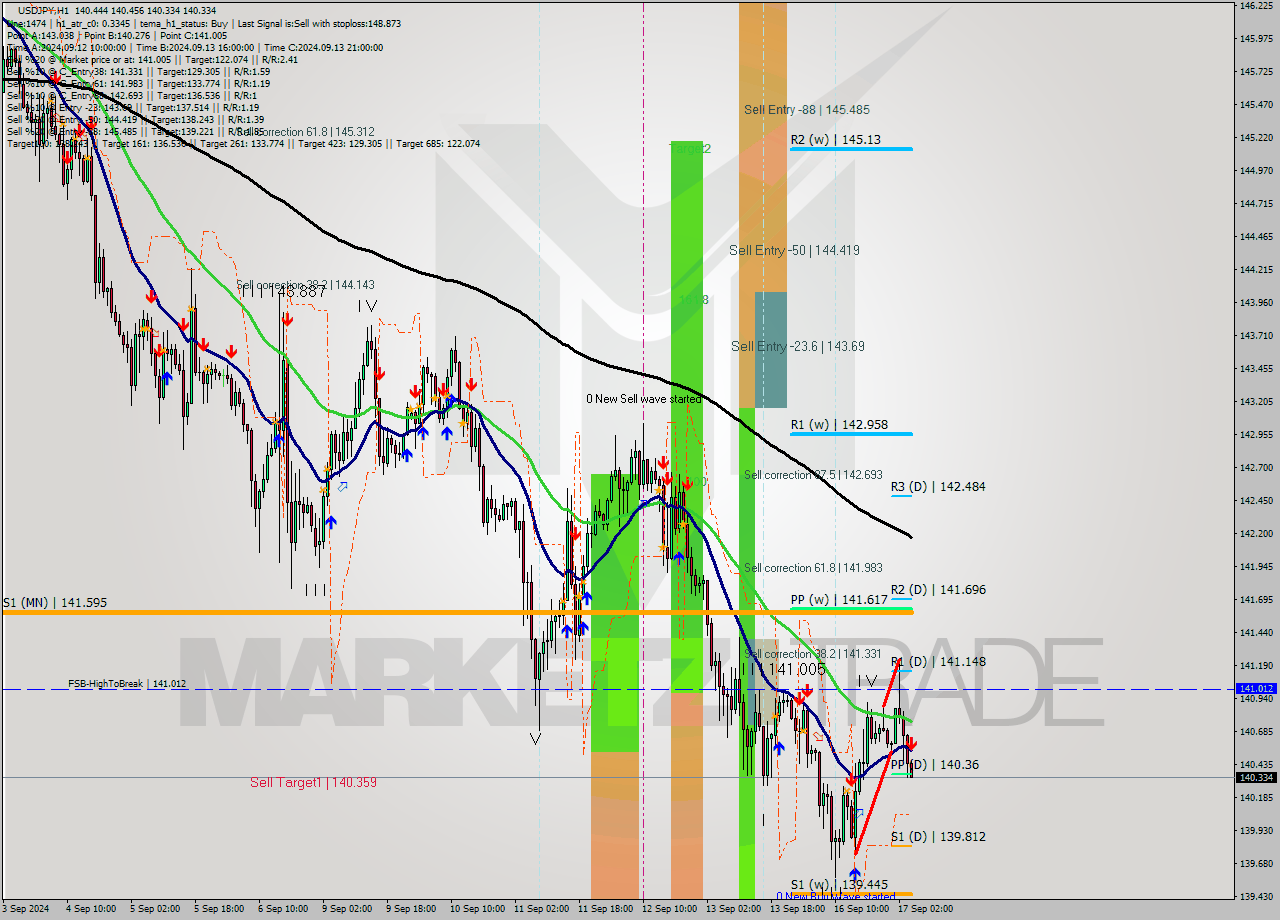This screenshot has height=920, width=1280.
Task: Click the 11 Sep 18:00 time label
Action: click(604, 909)
